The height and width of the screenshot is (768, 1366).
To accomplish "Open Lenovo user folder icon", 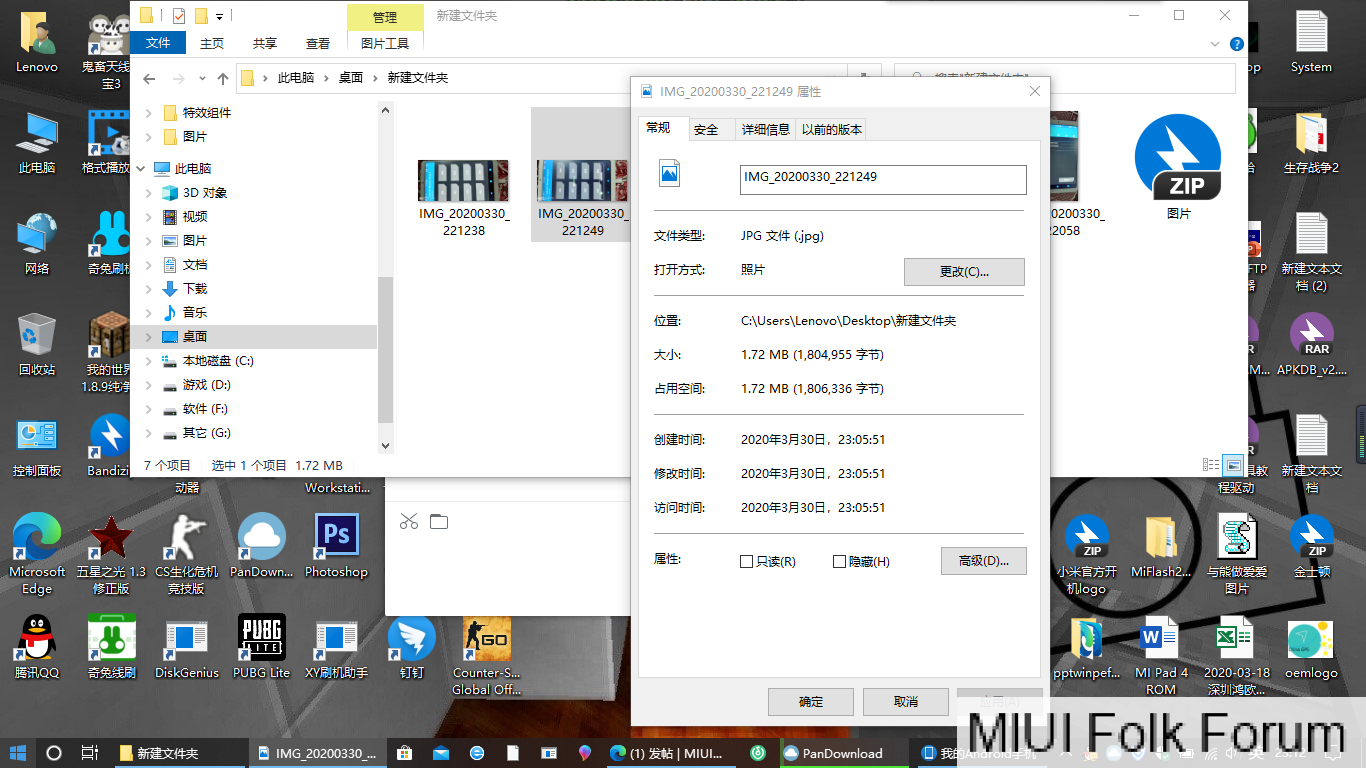I will pyautogui.click(x=37, y=41).
